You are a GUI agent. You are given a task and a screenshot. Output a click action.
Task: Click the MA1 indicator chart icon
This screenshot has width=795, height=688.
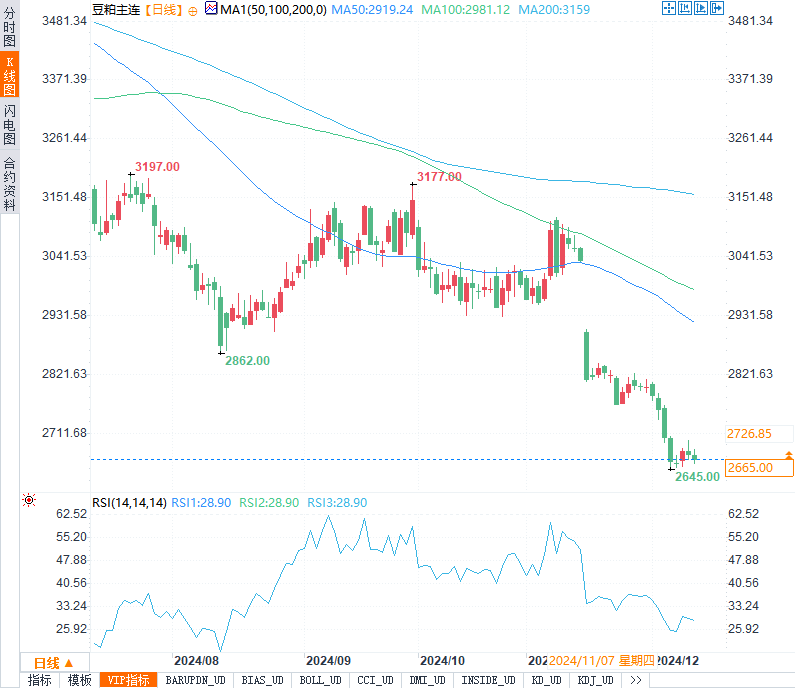click(211, 8)
